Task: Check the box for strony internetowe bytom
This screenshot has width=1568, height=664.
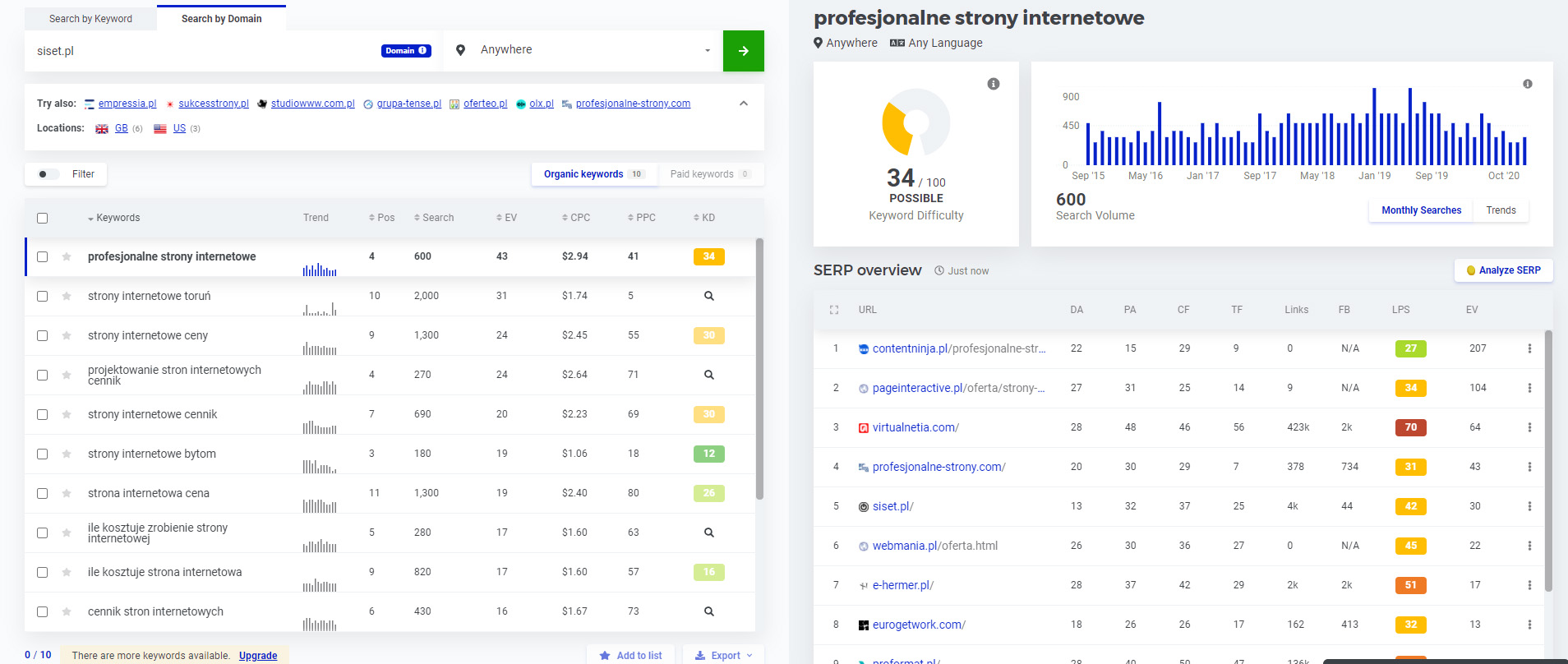Action: pyautogui.click(x=43, y=454)
